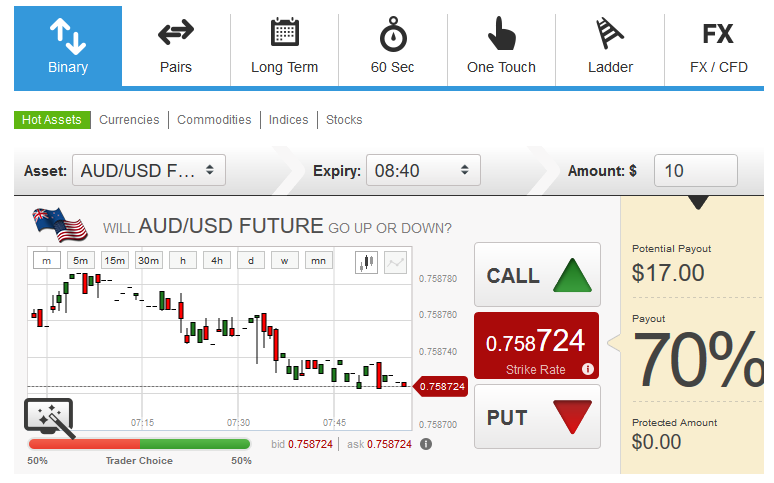Click bid/ask info icon
The image size is (774, 483).
pyautogui.click(x=426, y=444)
